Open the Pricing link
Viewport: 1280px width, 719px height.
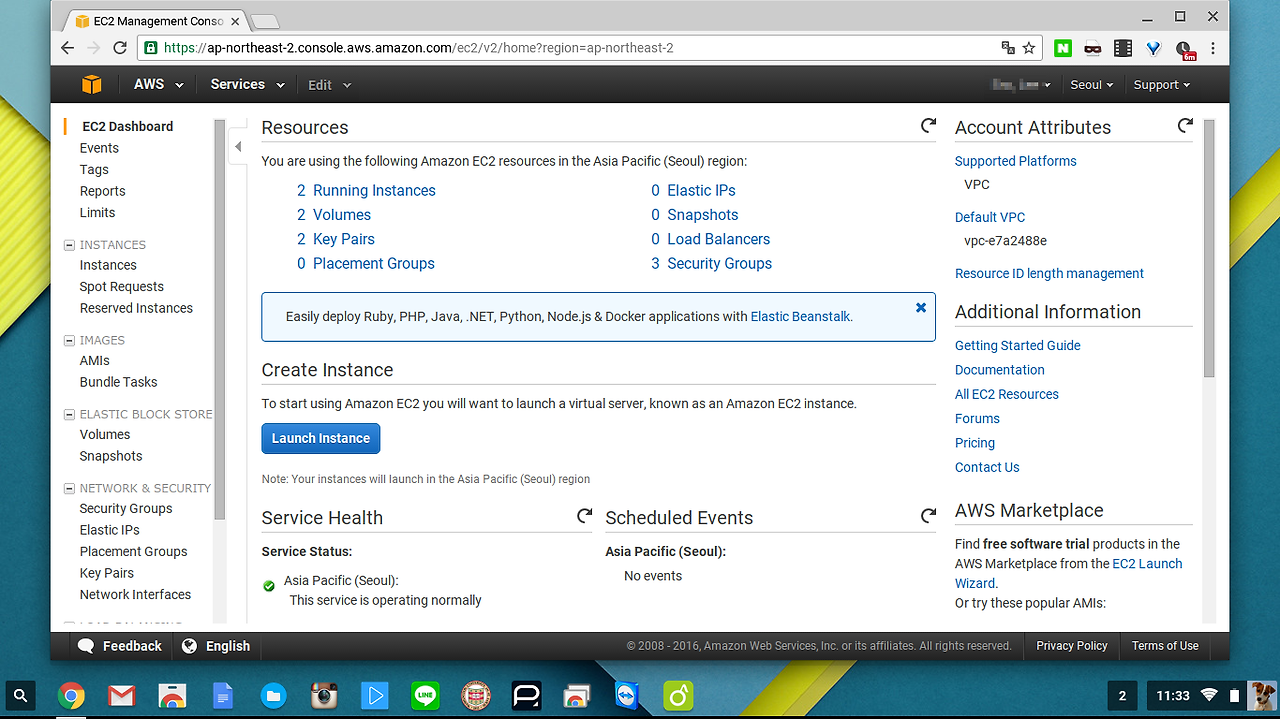click(974, 443)
